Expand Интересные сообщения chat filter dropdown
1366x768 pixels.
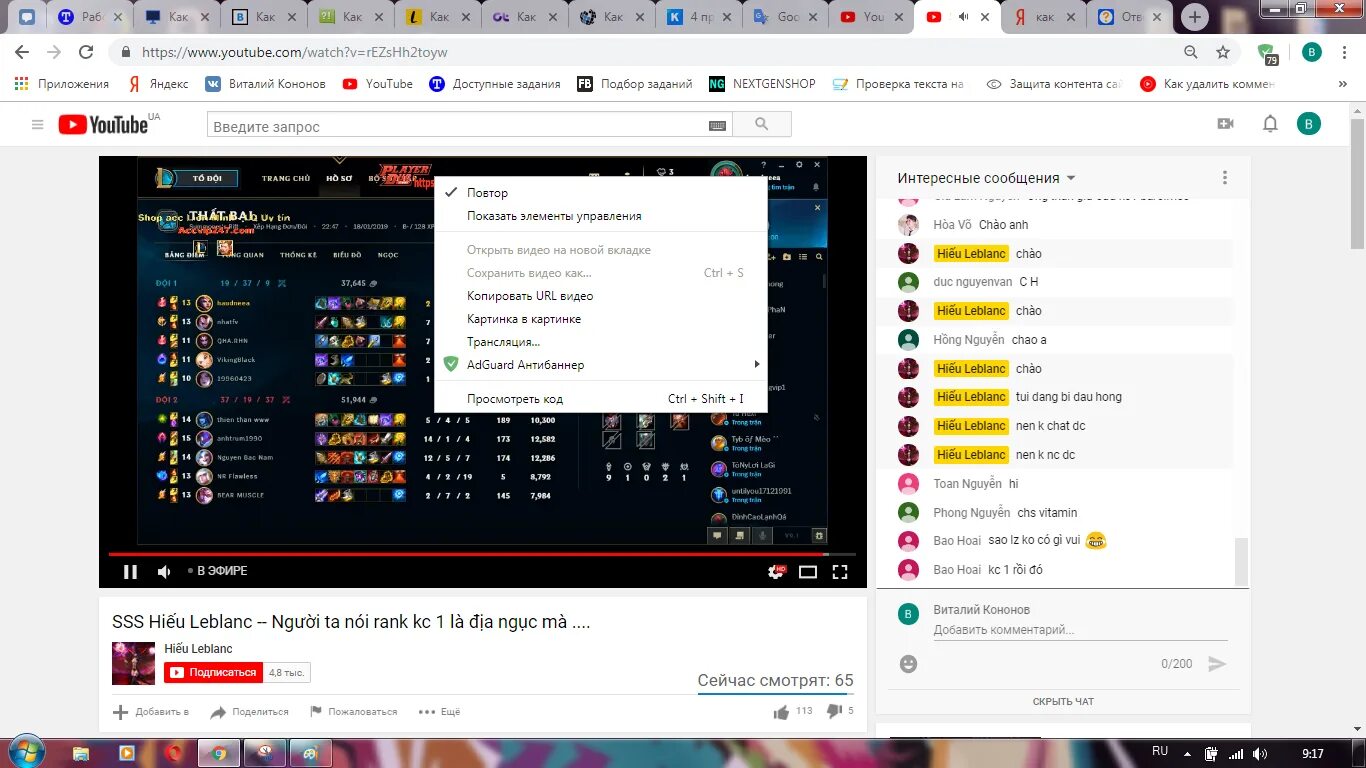tap(986, 178)
